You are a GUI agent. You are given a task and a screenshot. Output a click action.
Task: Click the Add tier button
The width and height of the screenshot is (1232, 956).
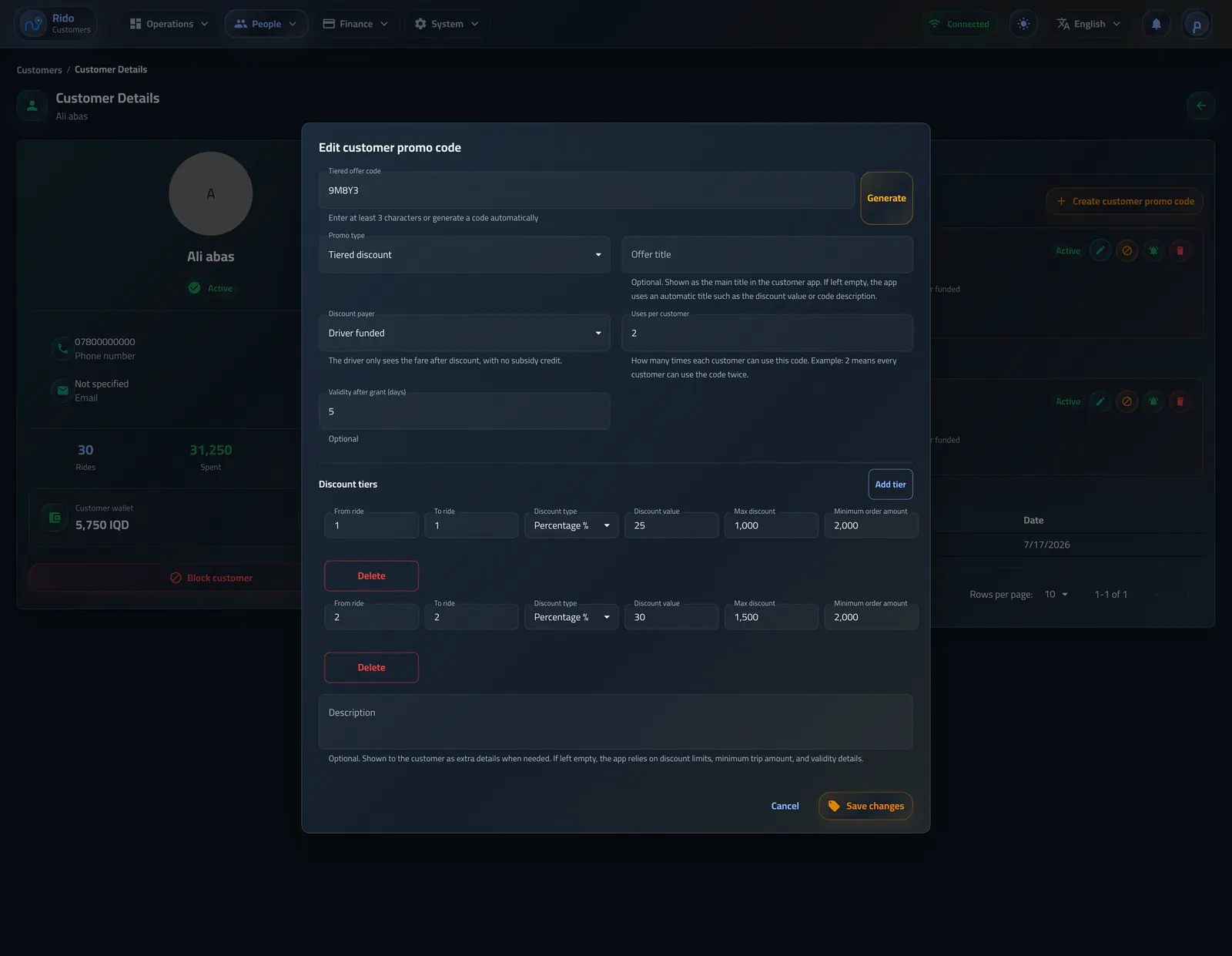[x=891, y=485]
